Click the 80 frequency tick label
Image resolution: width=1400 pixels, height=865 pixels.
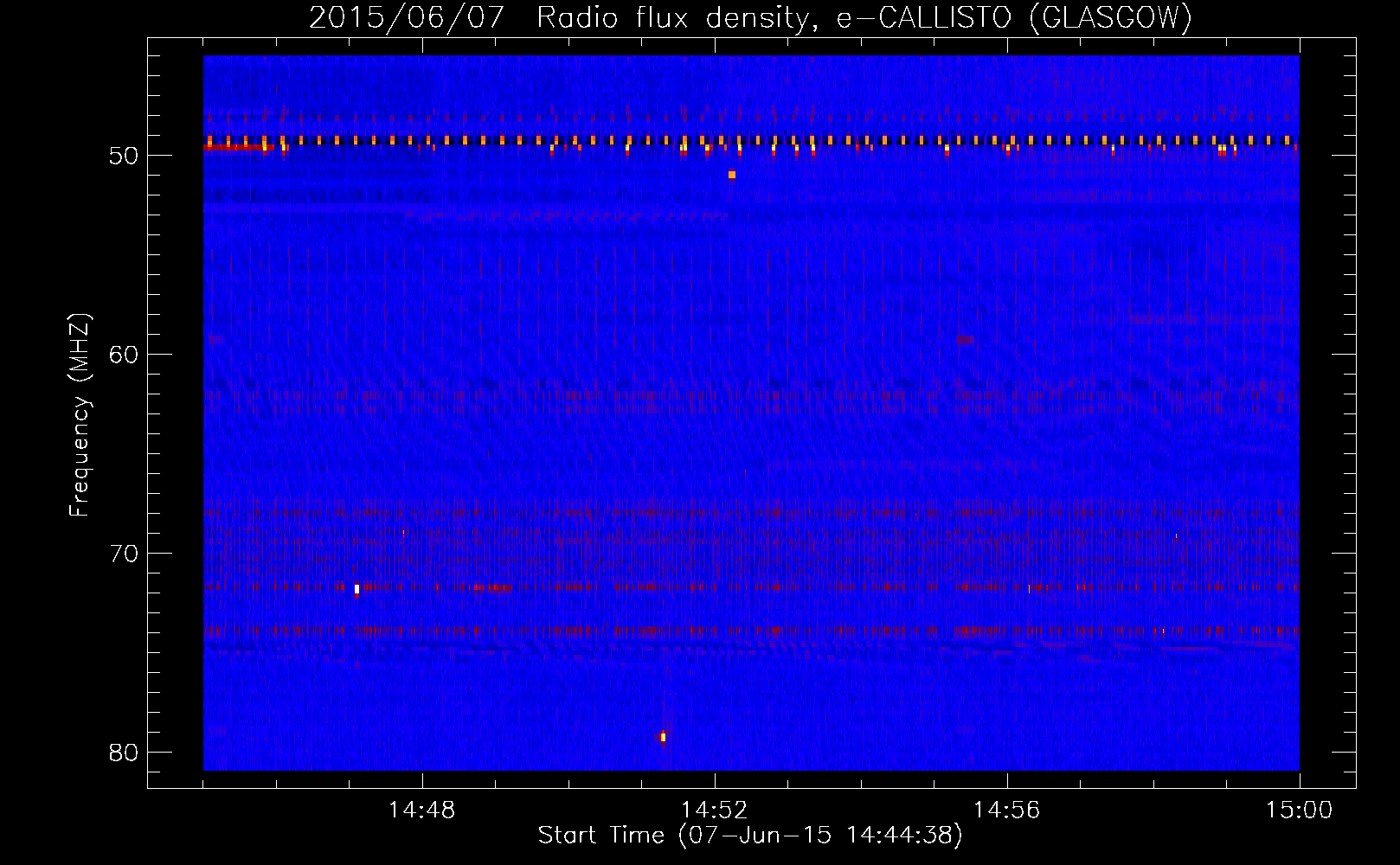click(125, 752)
